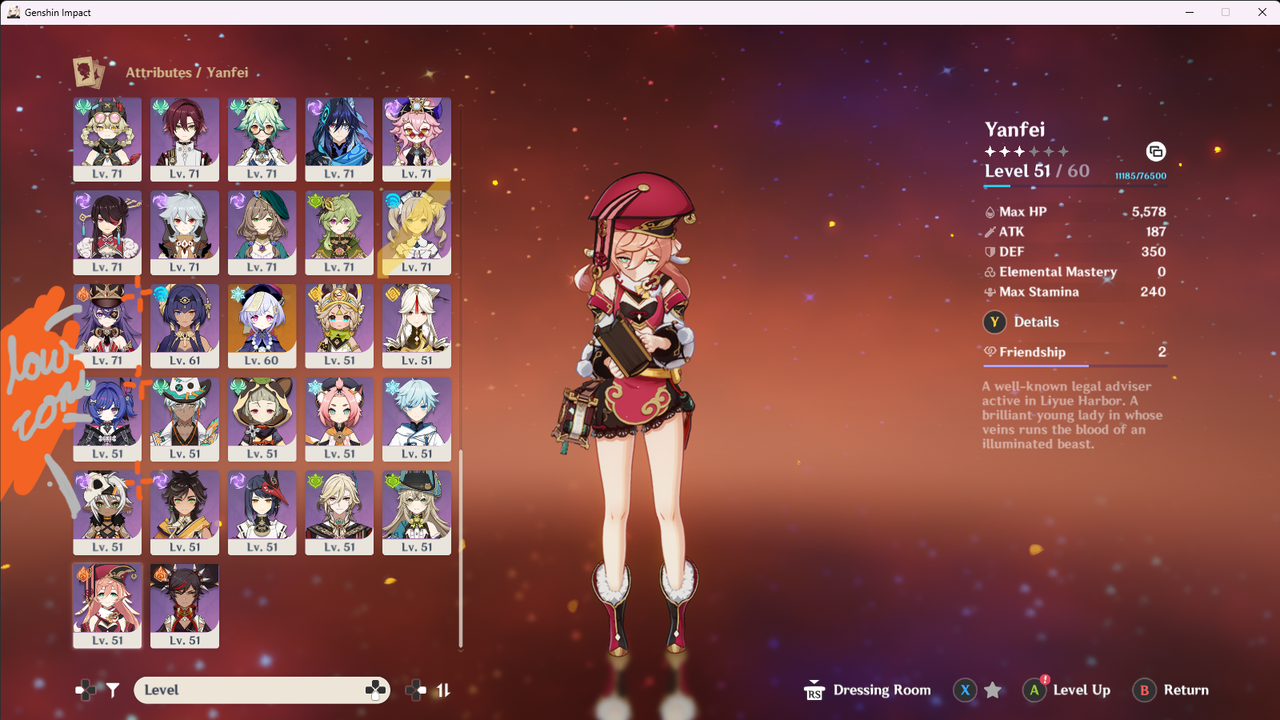
Task: Select Razor's portrait with grey hair
Action: pos(184,232)
